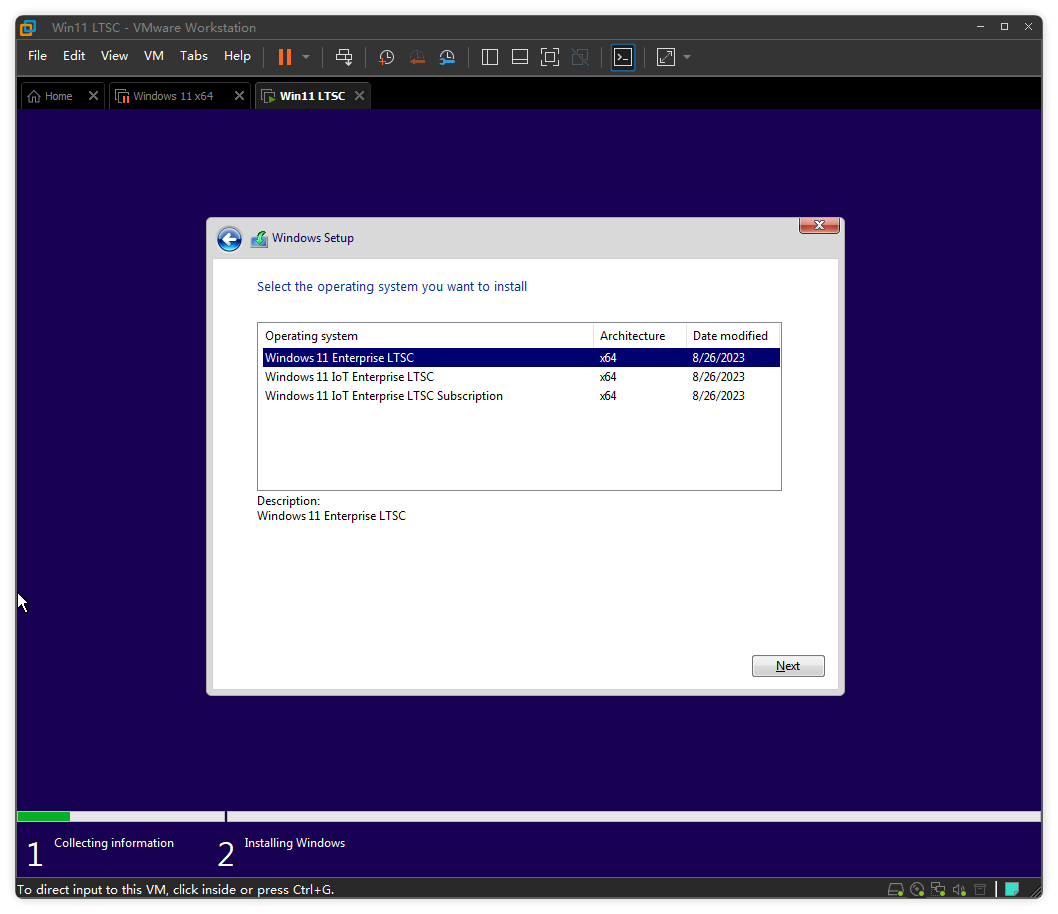Pause the running virtual machine
This screenshot has height=914, width=1058.
[285, 57]
